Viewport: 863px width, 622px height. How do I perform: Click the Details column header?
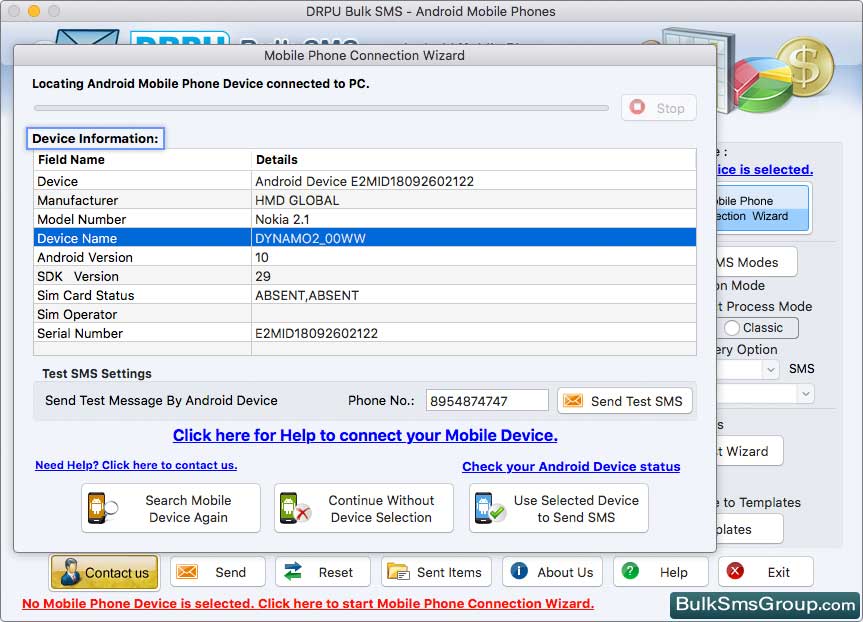(474, 160)
